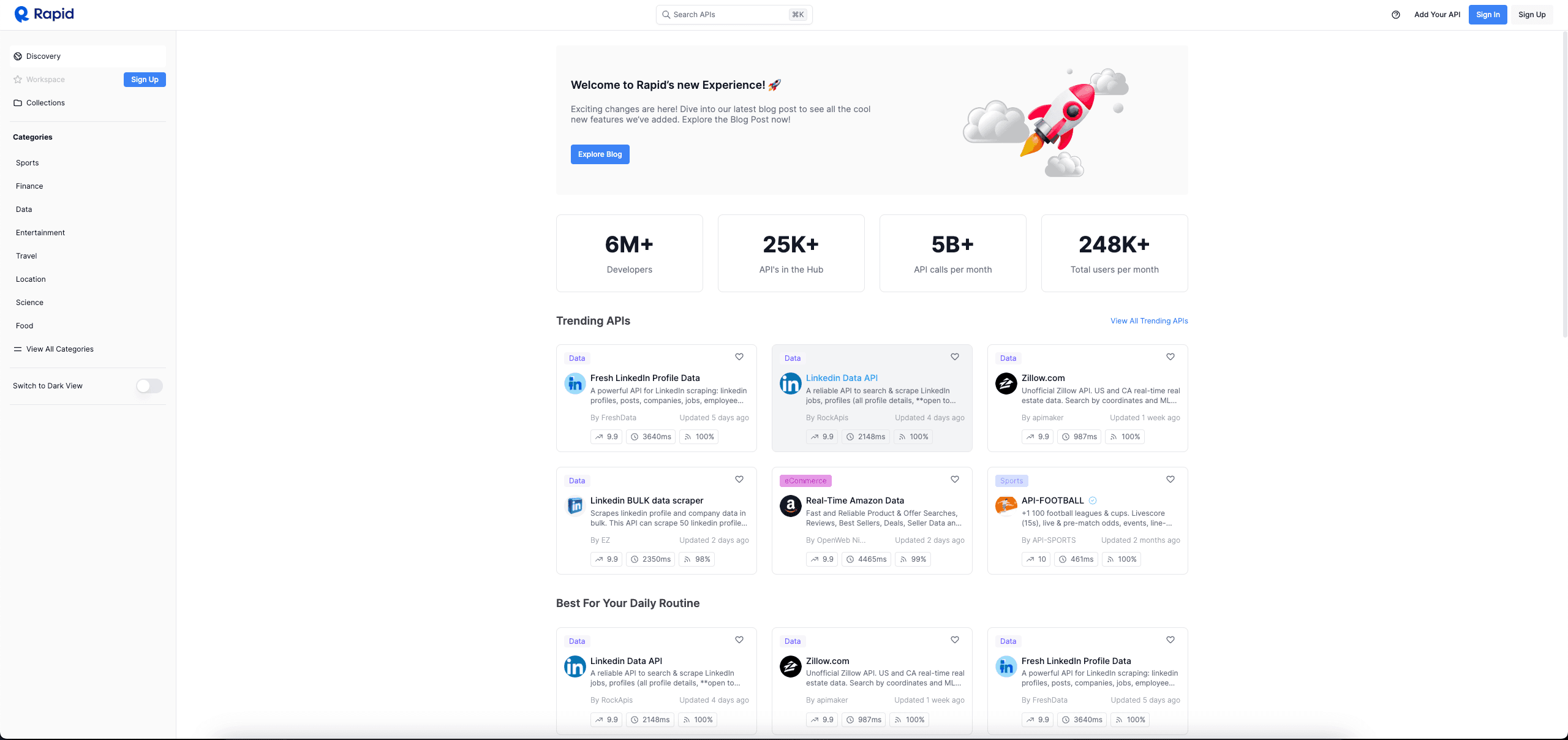The image size is (1568, 740).
Task: Click the Zillow logo in Daily Routine
Action: (791, 666)
